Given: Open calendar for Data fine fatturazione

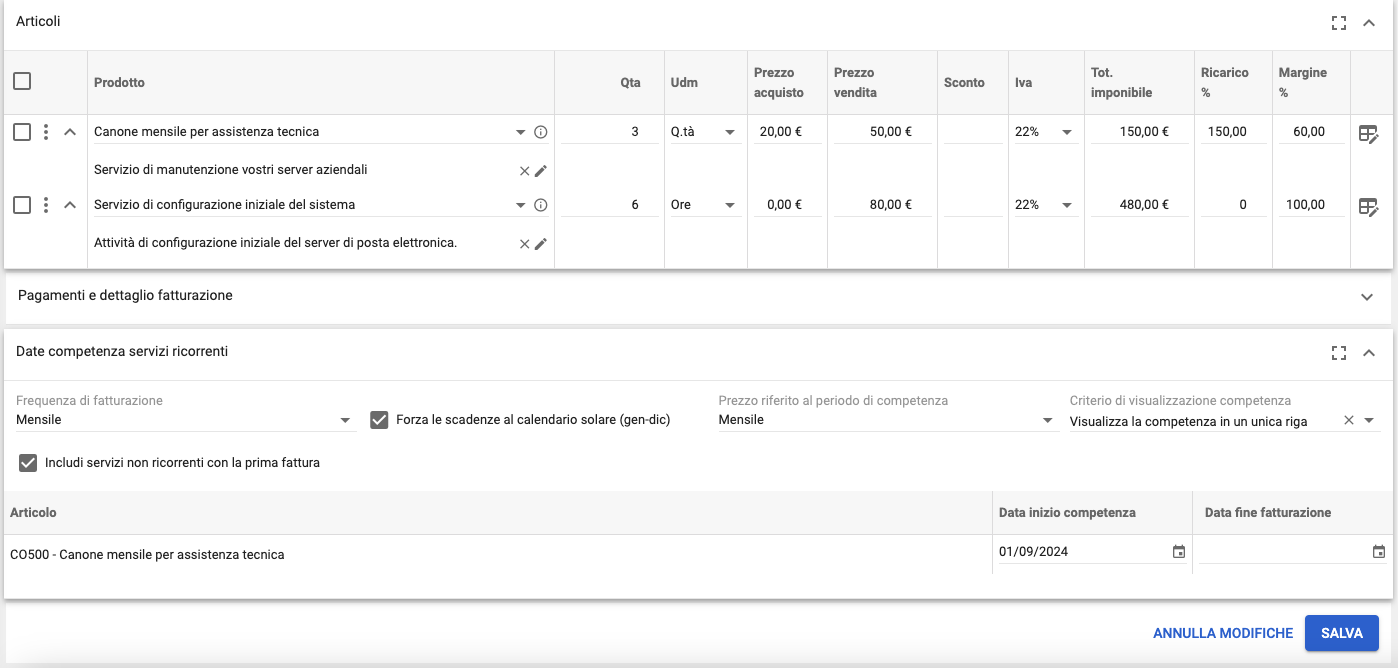Looking at the screenshot, I should 1379,552.
